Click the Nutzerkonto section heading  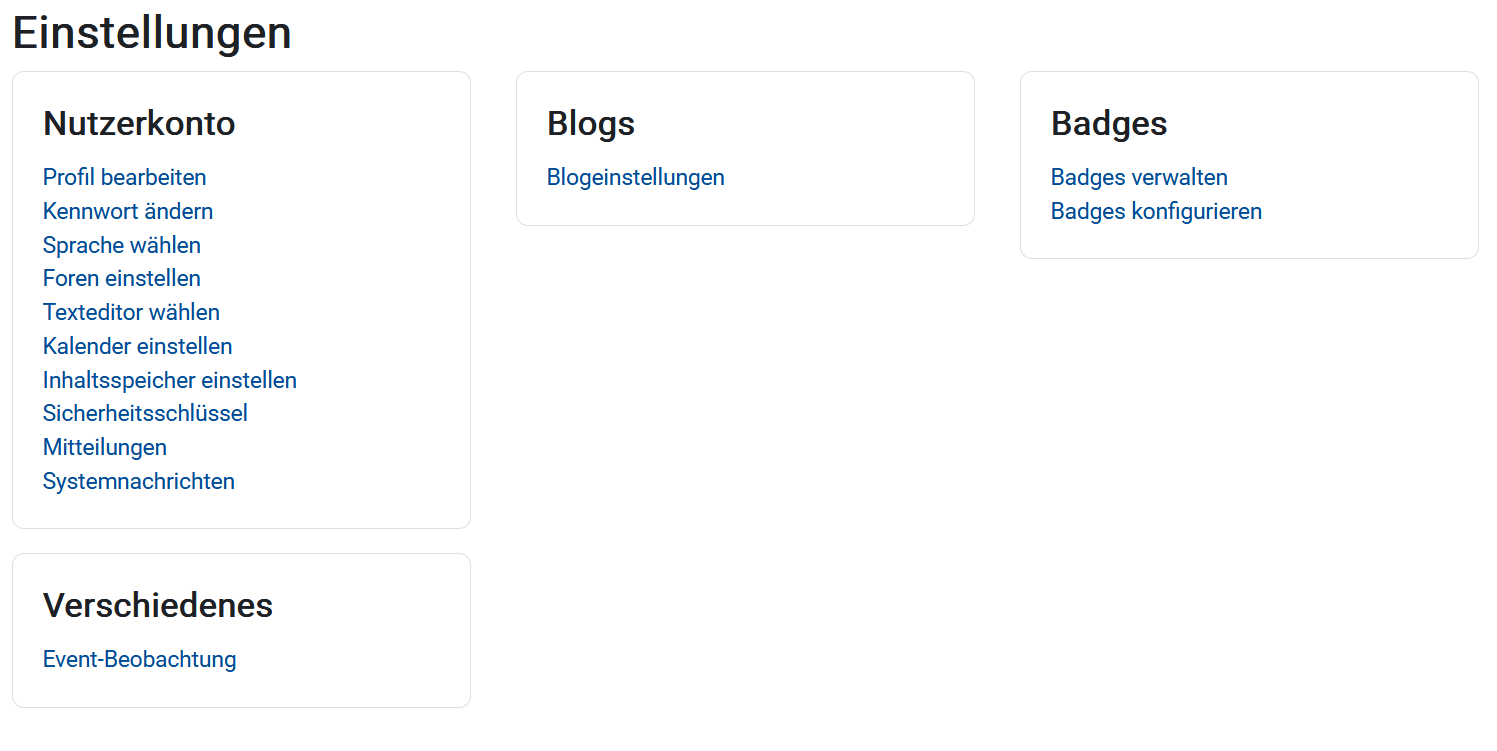pyautogui.click(x=139, y=123)
